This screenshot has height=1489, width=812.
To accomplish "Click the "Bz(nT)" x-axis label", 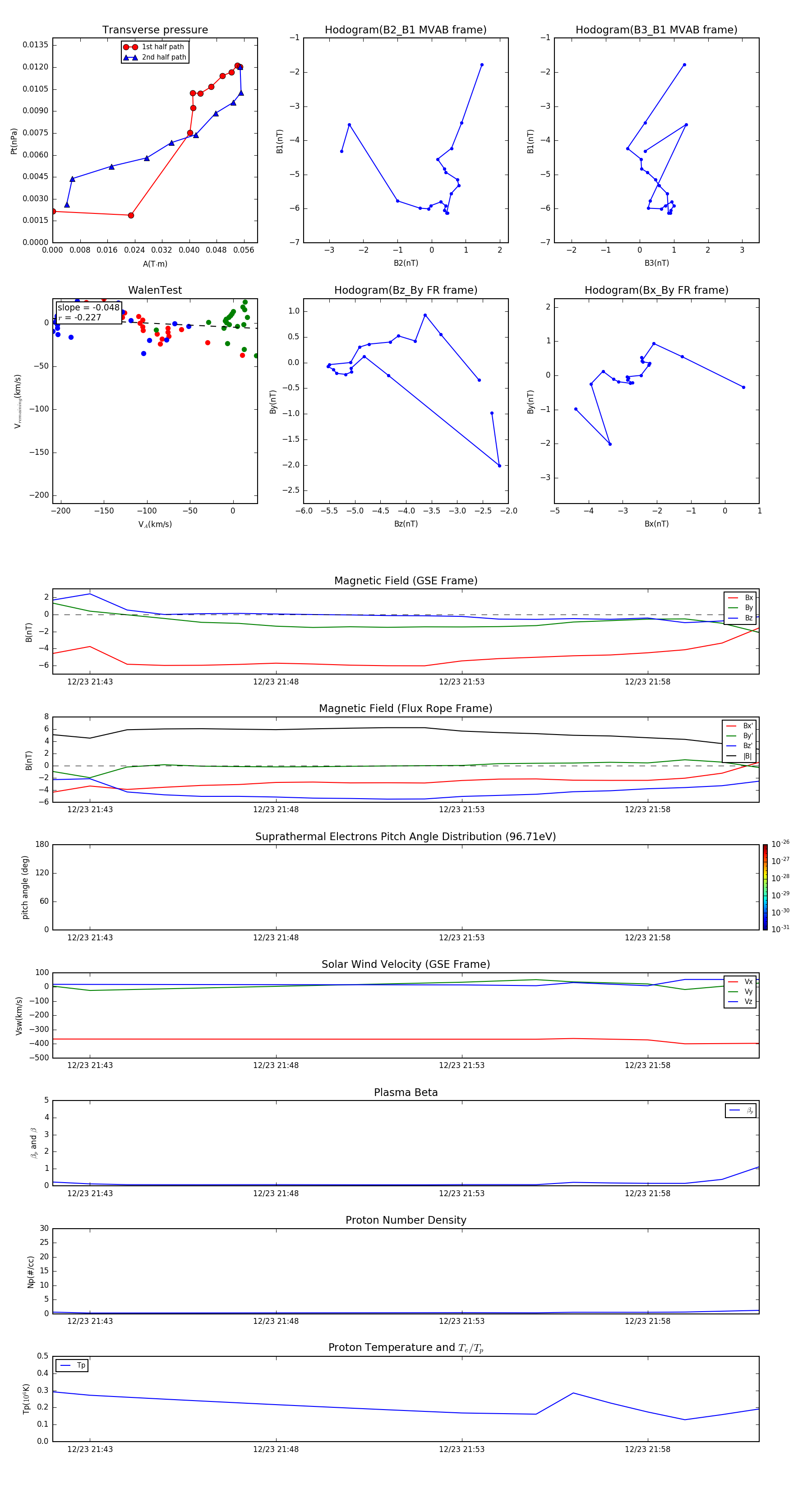I will (x=406, y=524).
